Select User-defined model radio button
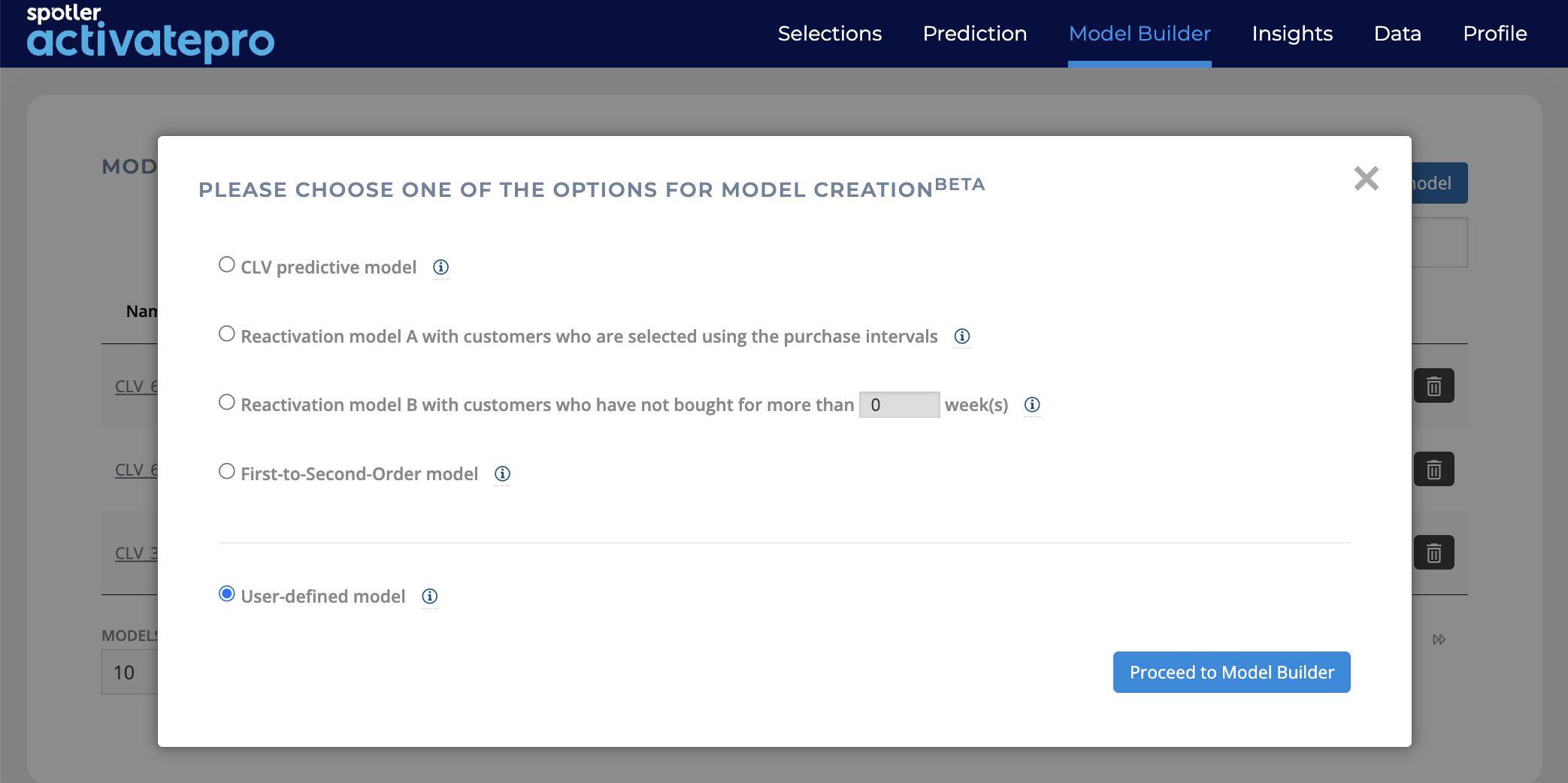 [227, 594]
